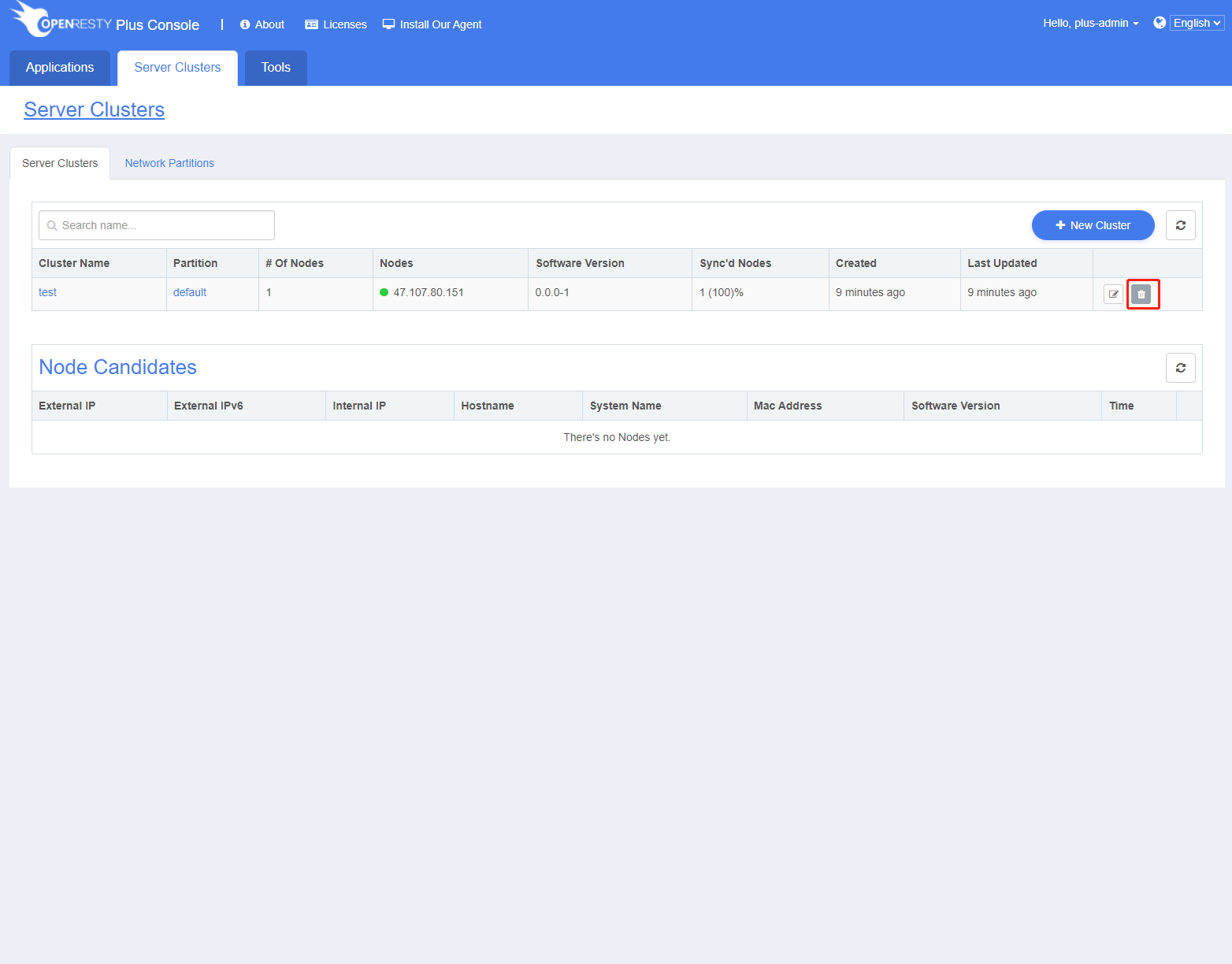The width and height of the screenshot is (1232, 964).
Task: Refresh the Node Candidates list
Action: (1181, 368)
